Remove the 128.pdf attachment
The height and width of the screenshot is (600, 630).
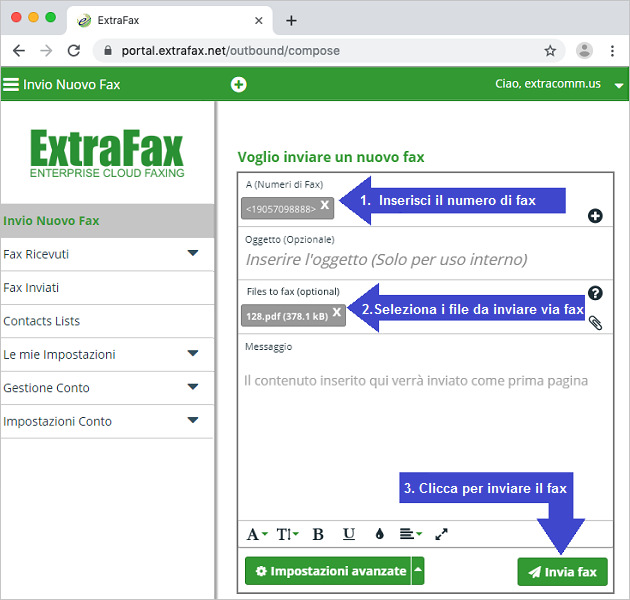click(337, 312)
